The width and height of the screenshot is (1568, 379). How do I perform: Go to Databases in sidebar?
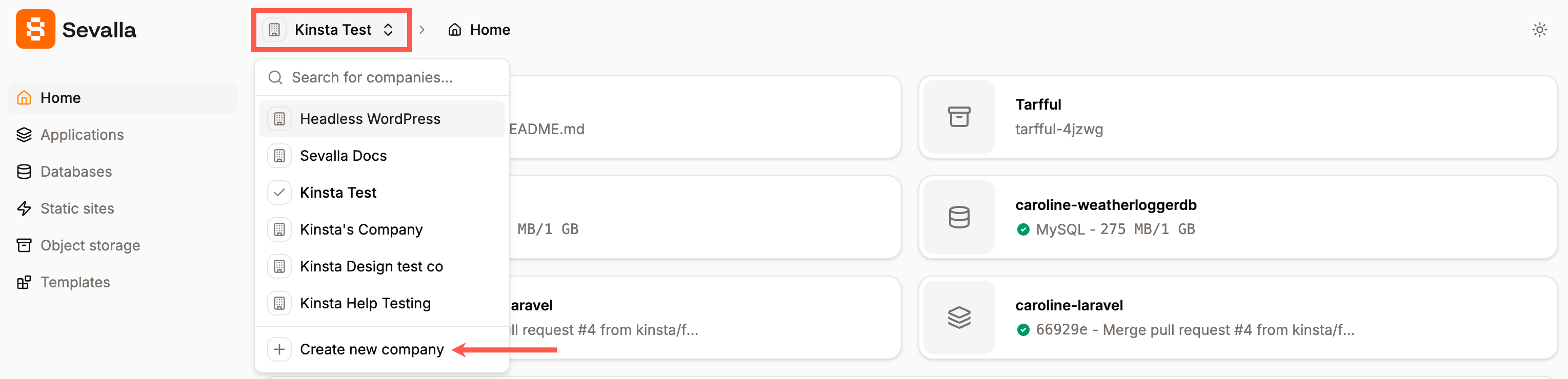tap(76, 172)
